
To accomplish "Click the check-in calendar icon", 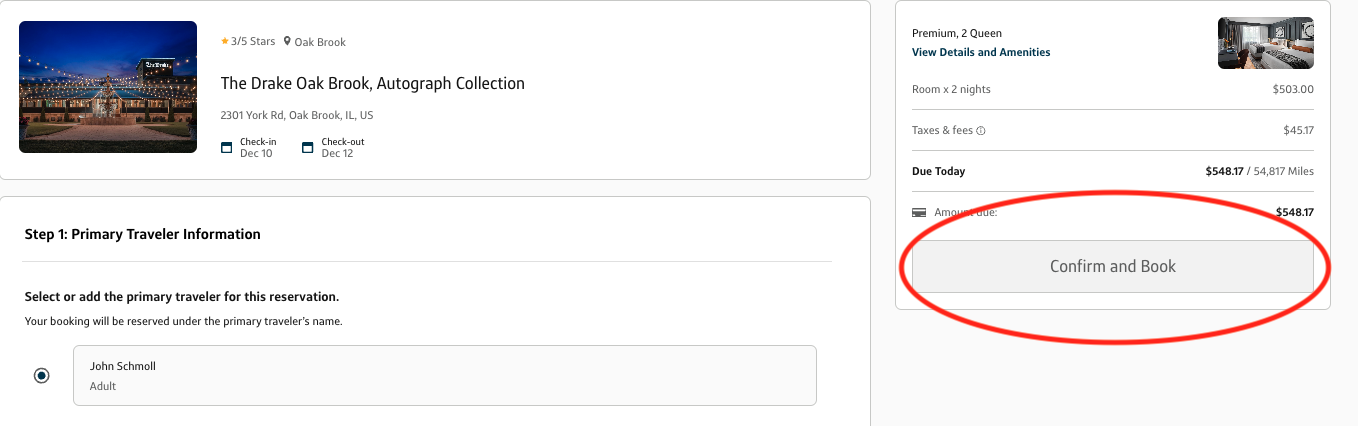I will [227, 148].
